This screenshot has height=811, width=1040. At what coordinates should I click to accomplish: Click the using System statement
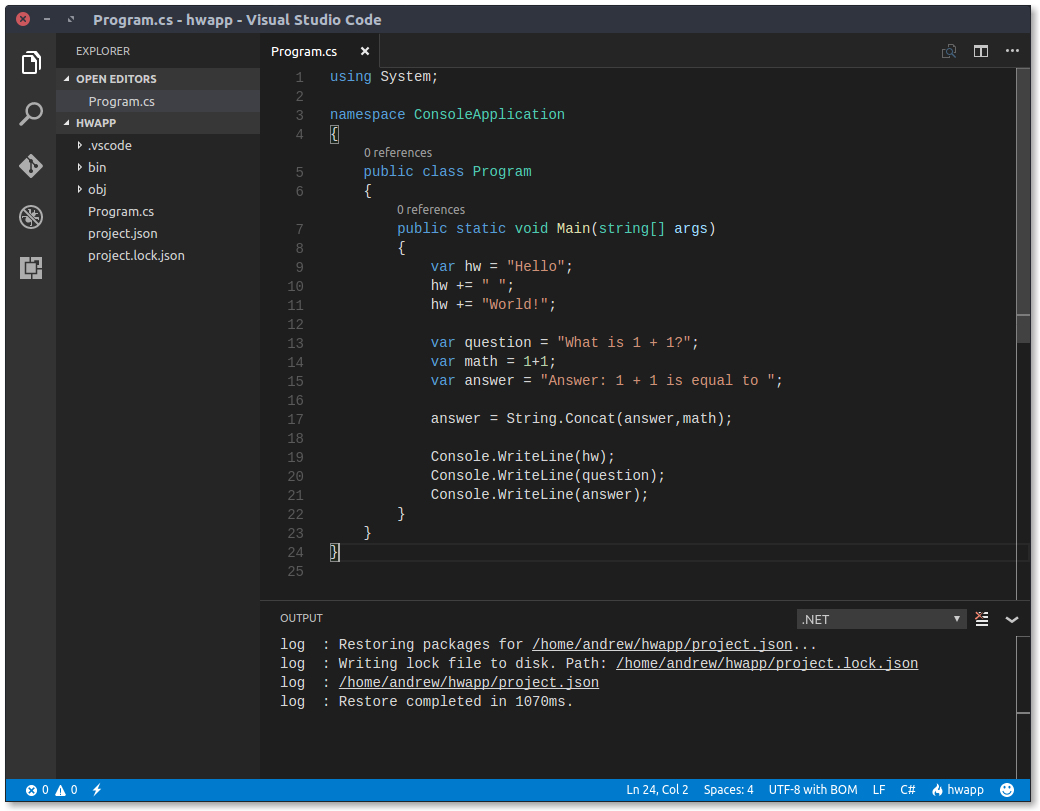384,77
